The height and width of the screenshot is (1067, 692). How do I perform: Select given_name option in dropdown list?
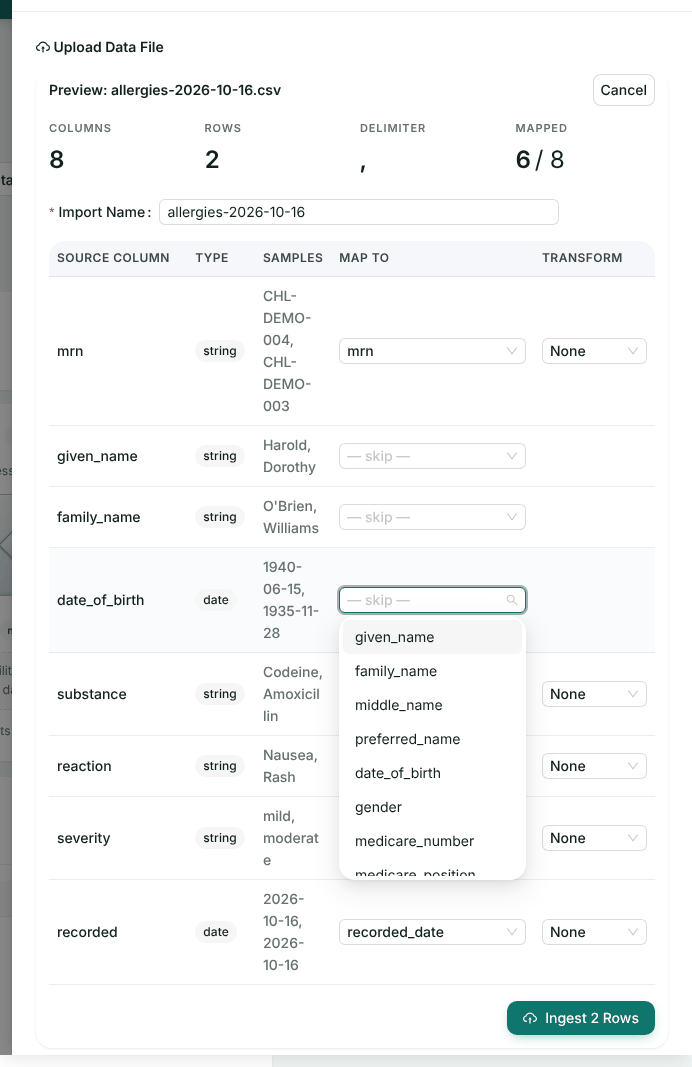point(432,637)
